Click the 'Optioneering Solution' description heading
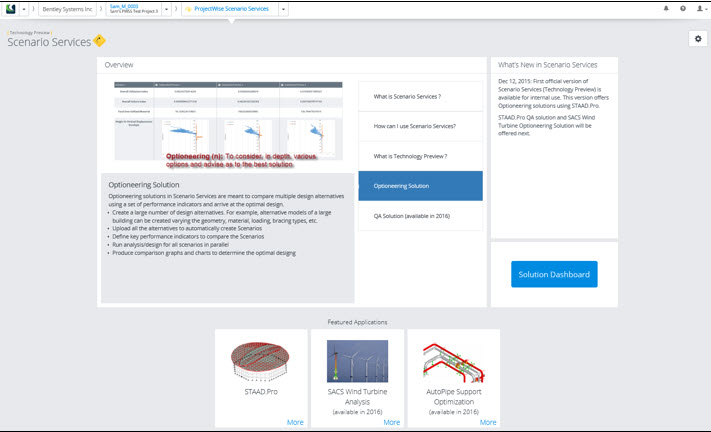The image size is (711, 432). [x=144, y=184]
